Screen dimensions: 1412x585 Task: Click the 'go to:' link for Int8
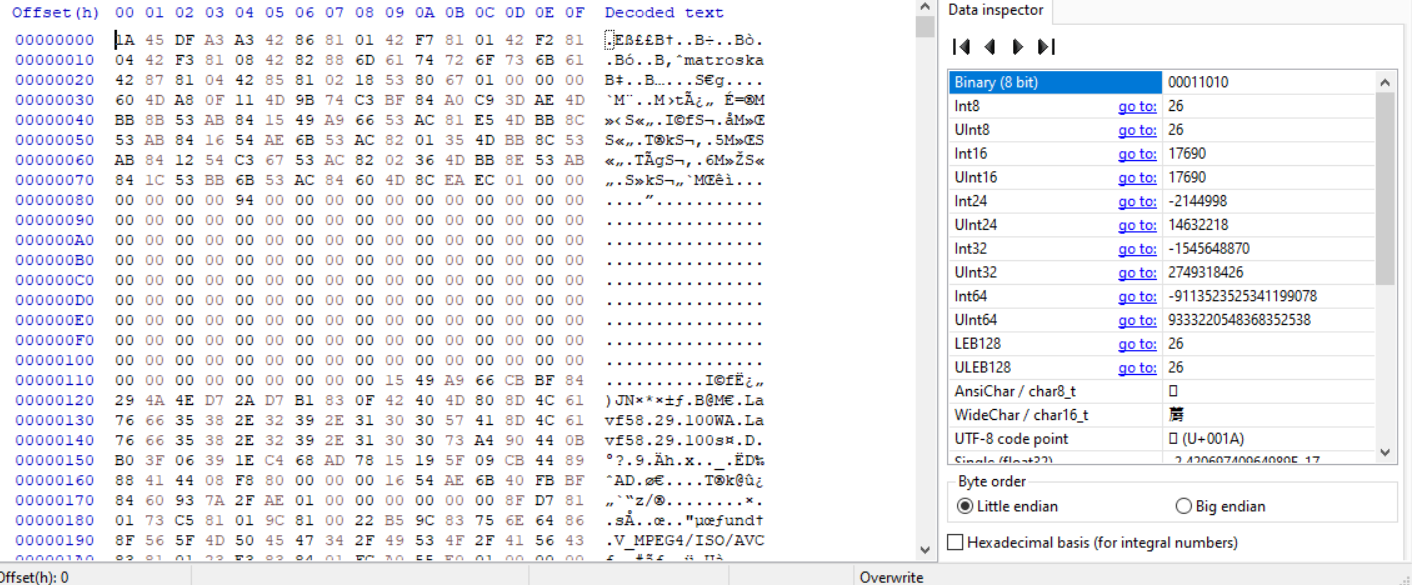coord(1136,106)
